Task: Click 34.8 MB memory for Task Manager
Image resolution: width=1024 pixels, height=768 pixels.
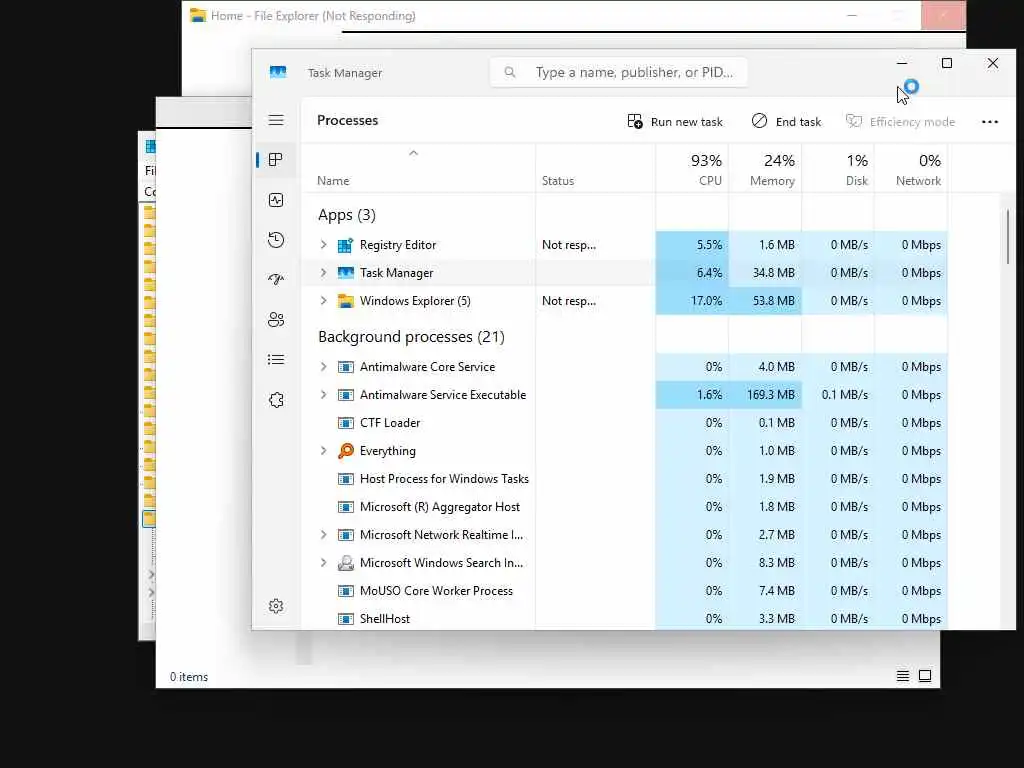Action: tap(774, 273)
